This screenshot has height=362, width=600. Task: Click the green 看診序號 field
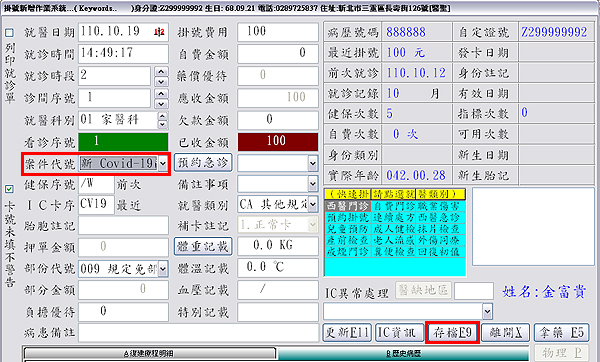click(x=123, y=142)
